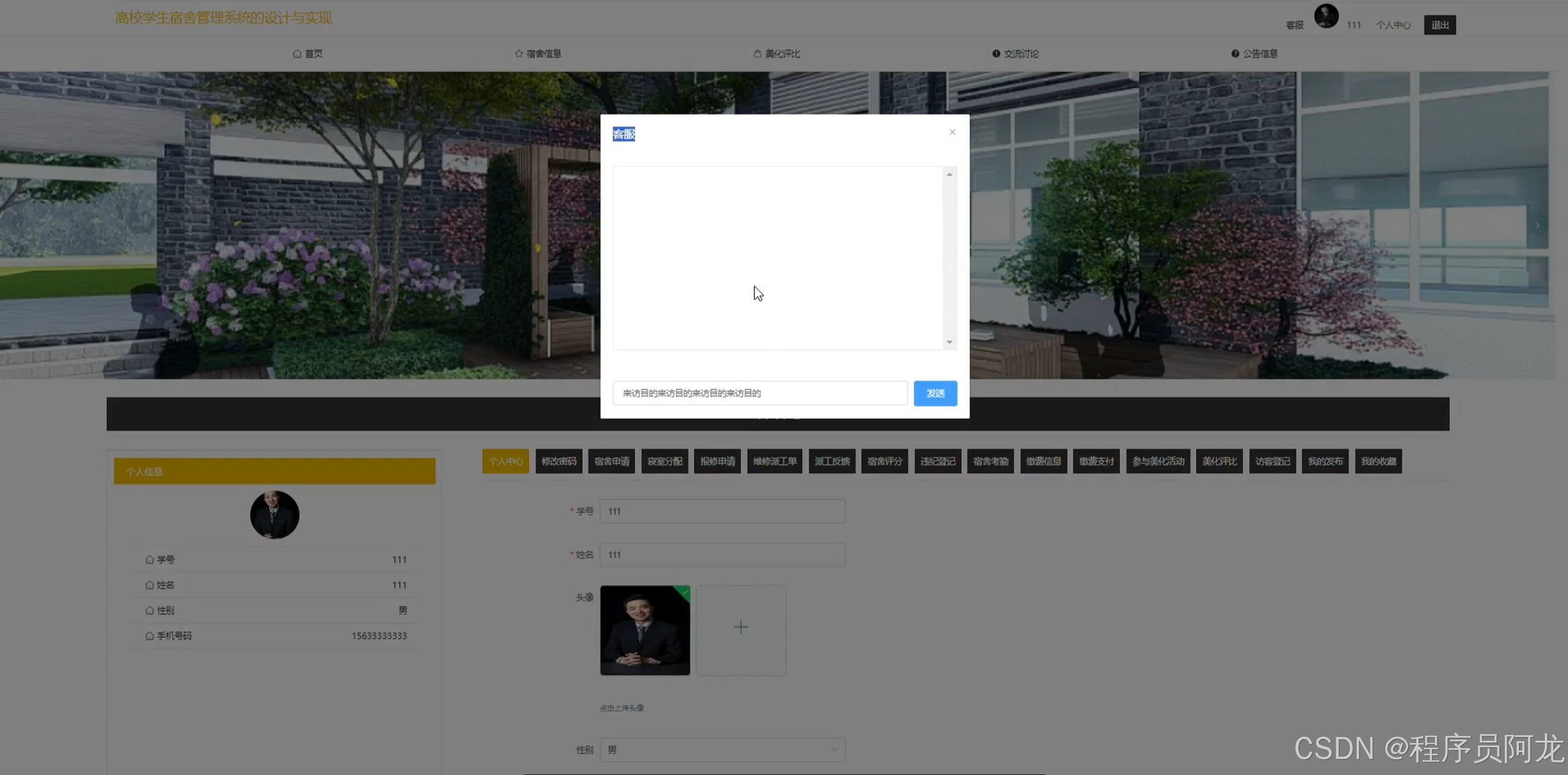The width and height of the screenshot is (1568, 775).
Task: Click the 美化评比 navigation icon
Action: tap(757, 54)
